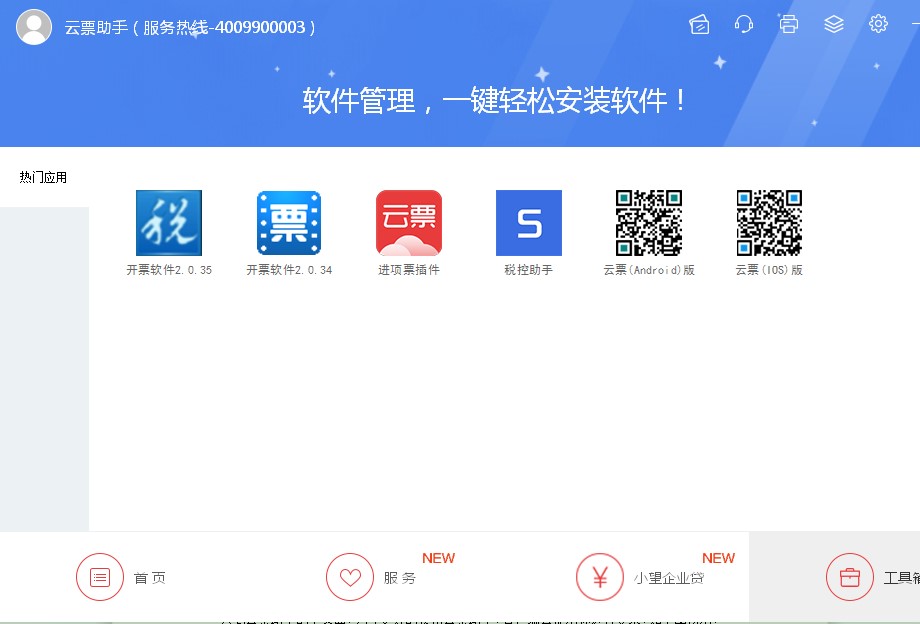Image resolution: width=920 pixels, height=624 pixels.
Task: Click the 税控助手 label
Action: 529,270
